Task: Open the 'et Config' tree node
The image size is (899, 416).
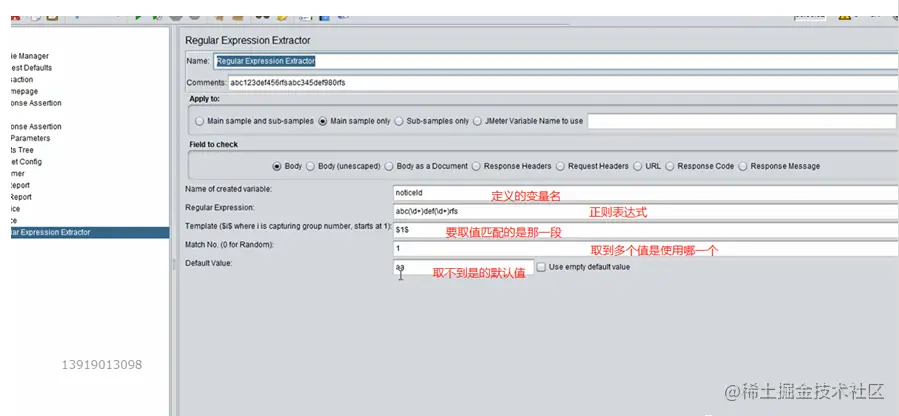Action: (26, 162)
